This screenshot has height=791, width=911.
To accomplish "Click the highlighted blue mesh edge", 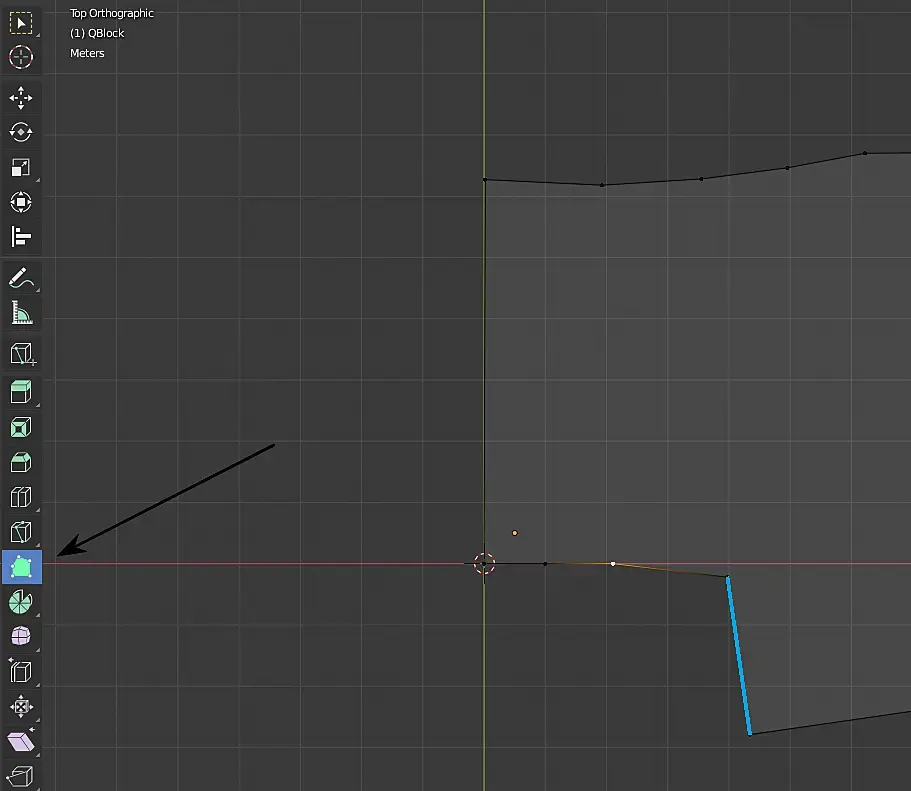I will click(x=738, y=656).
